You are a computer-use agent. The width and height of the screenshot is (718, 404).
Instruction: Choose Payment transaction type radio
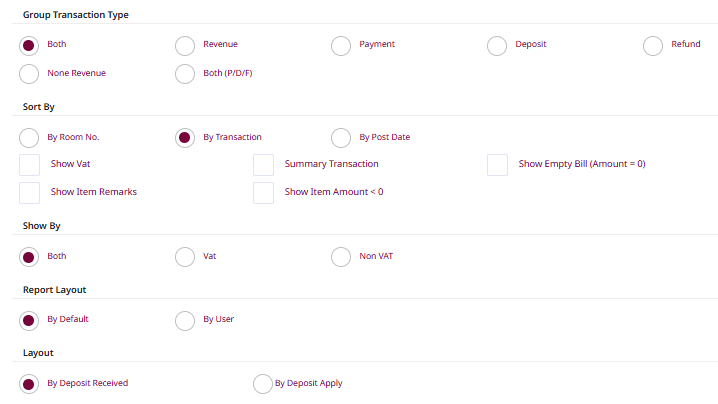(x=341, y=46)
